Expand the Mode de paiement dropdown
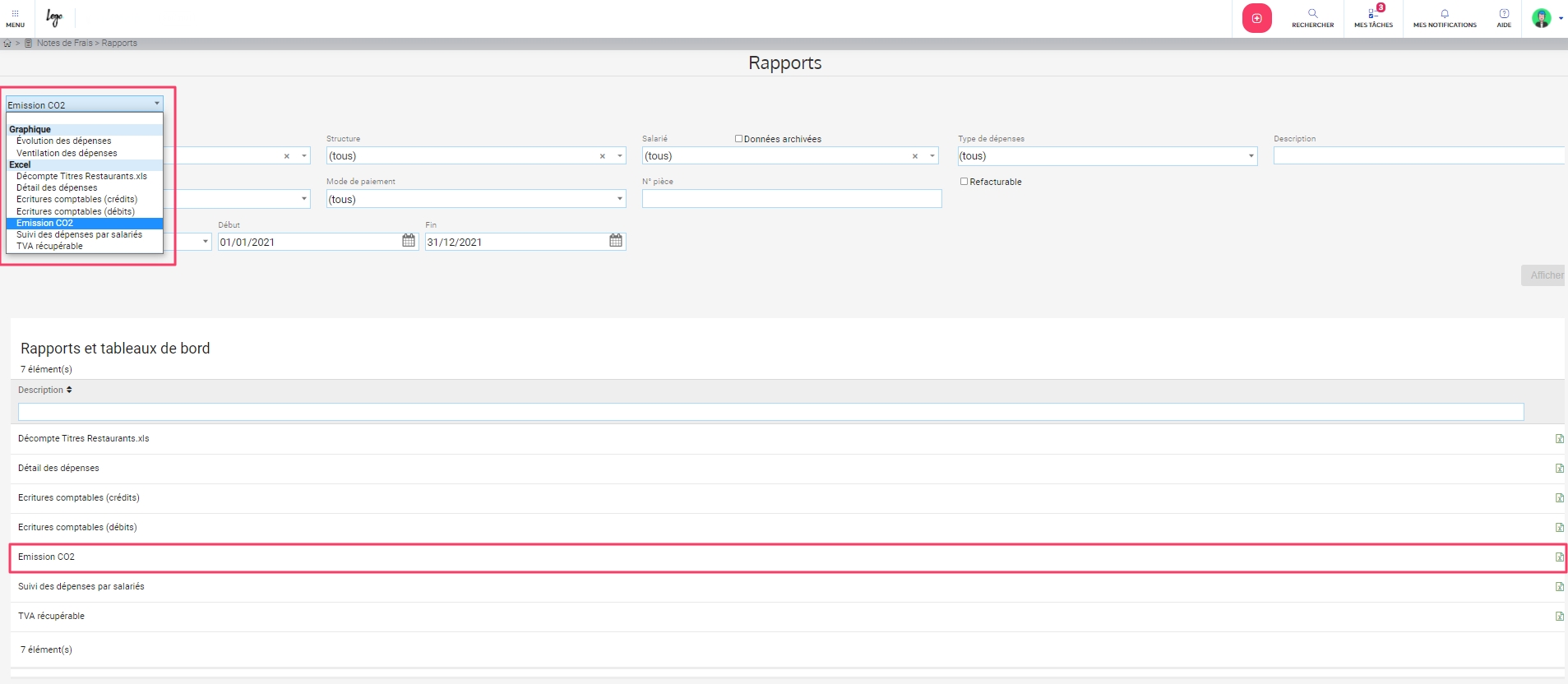Viewport: 1568px width, 684px height. coord(619,199)
